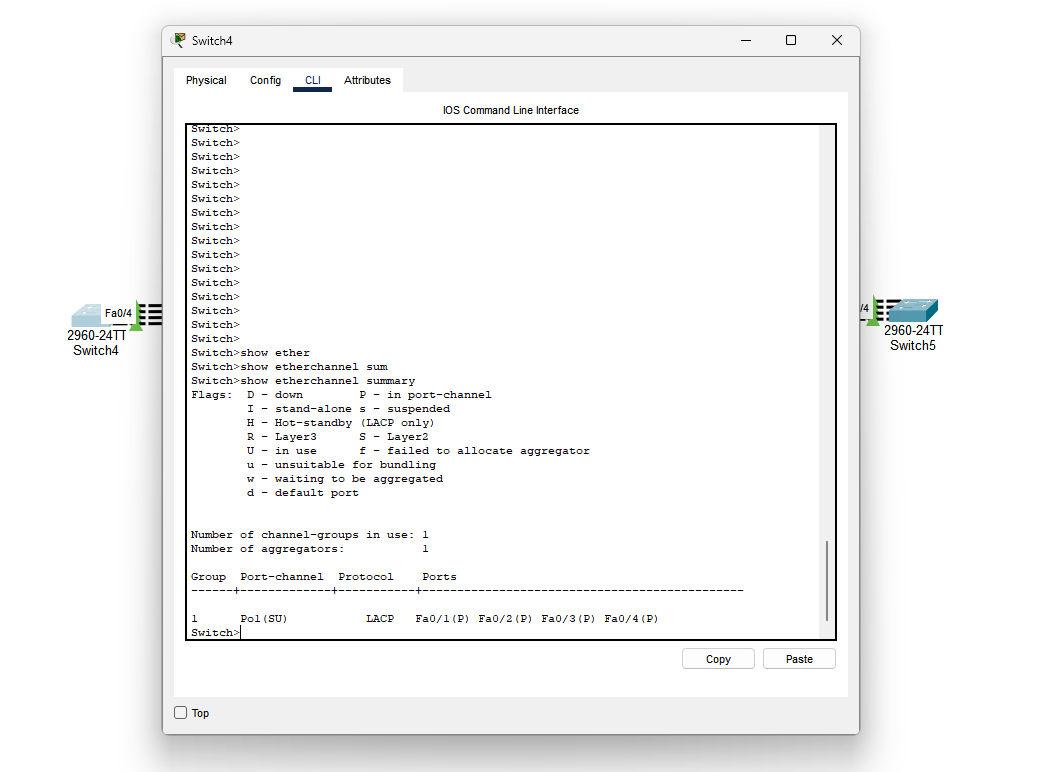Screen dimensions: 1050x772
Task: Click the 'Po1(SU)' port-channel text
Action: 264,619
